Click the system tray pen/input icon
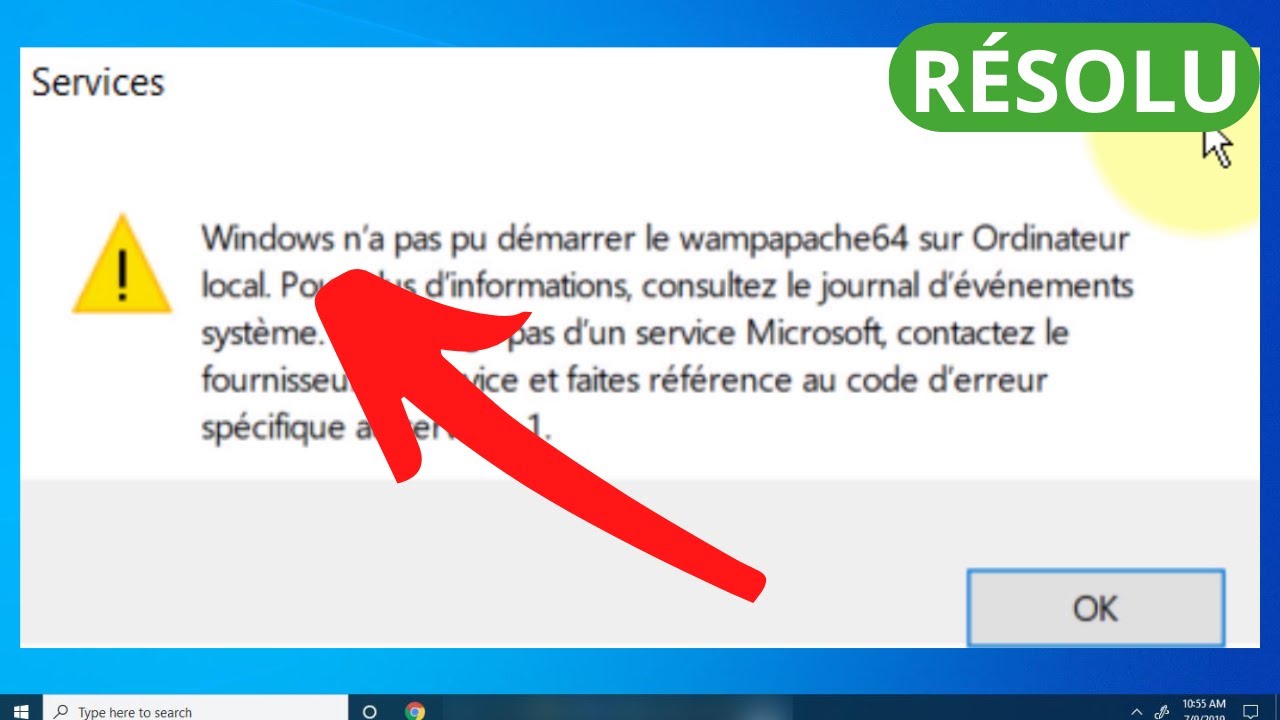This screenshot has height=720, width=1280. 1161,711
